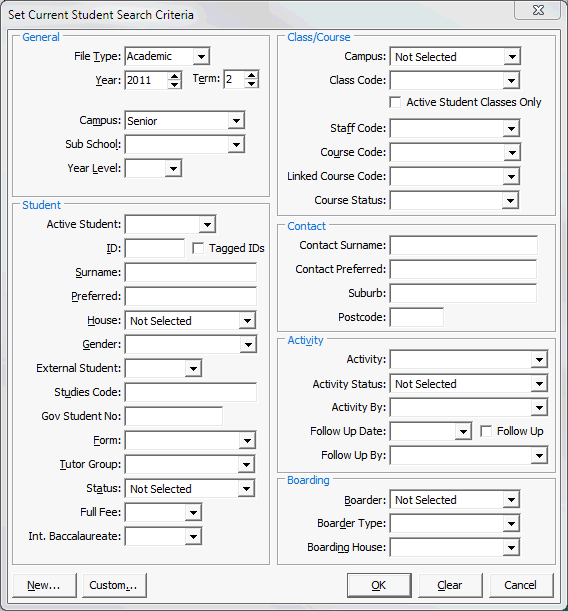This screenshot has width=568, height=611.
Task: Open the Custom... criteria button
Action: (114, 585)
